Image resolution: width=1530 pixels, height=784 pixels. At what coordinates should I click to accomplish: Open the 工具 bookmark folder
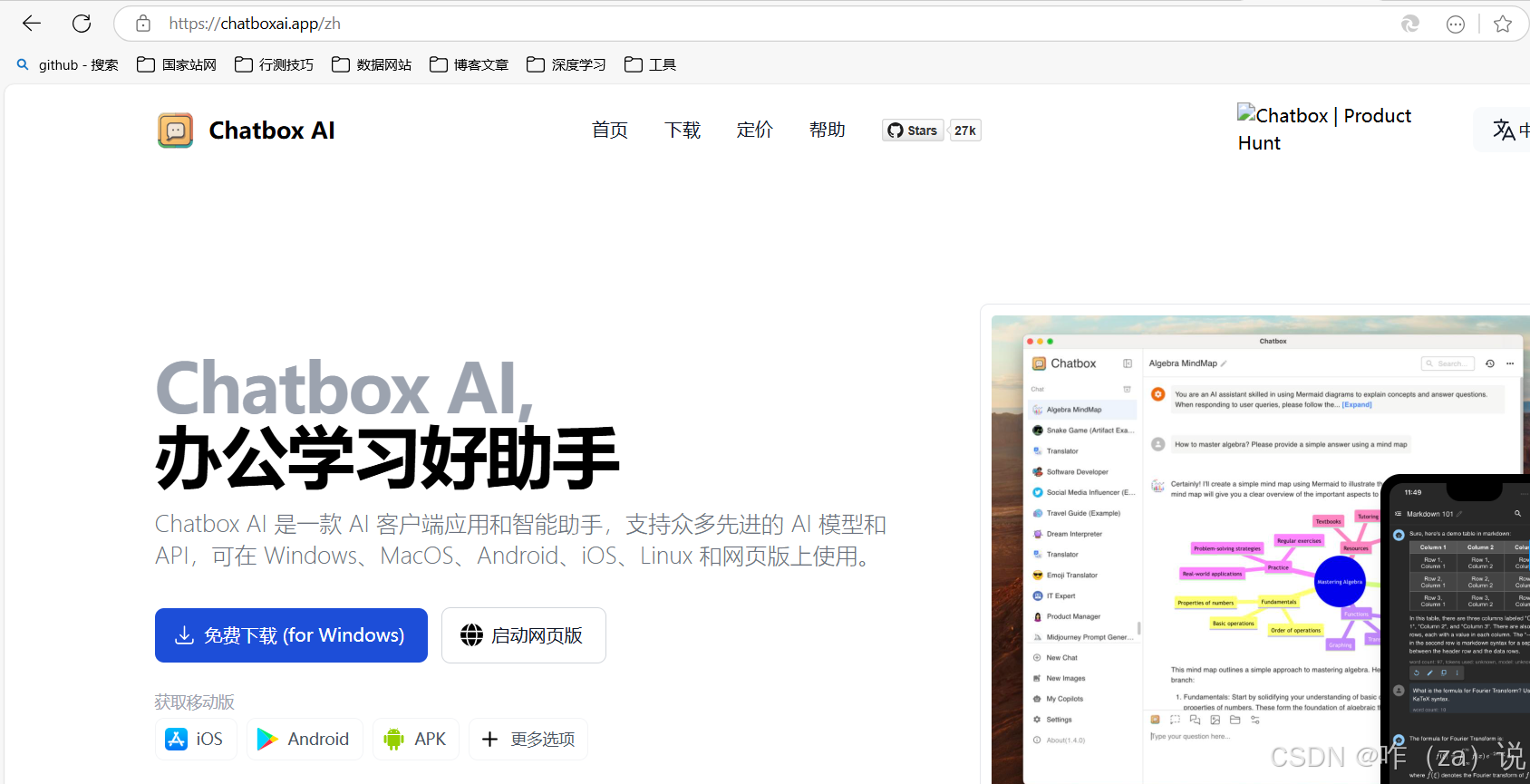pos(650,64)
